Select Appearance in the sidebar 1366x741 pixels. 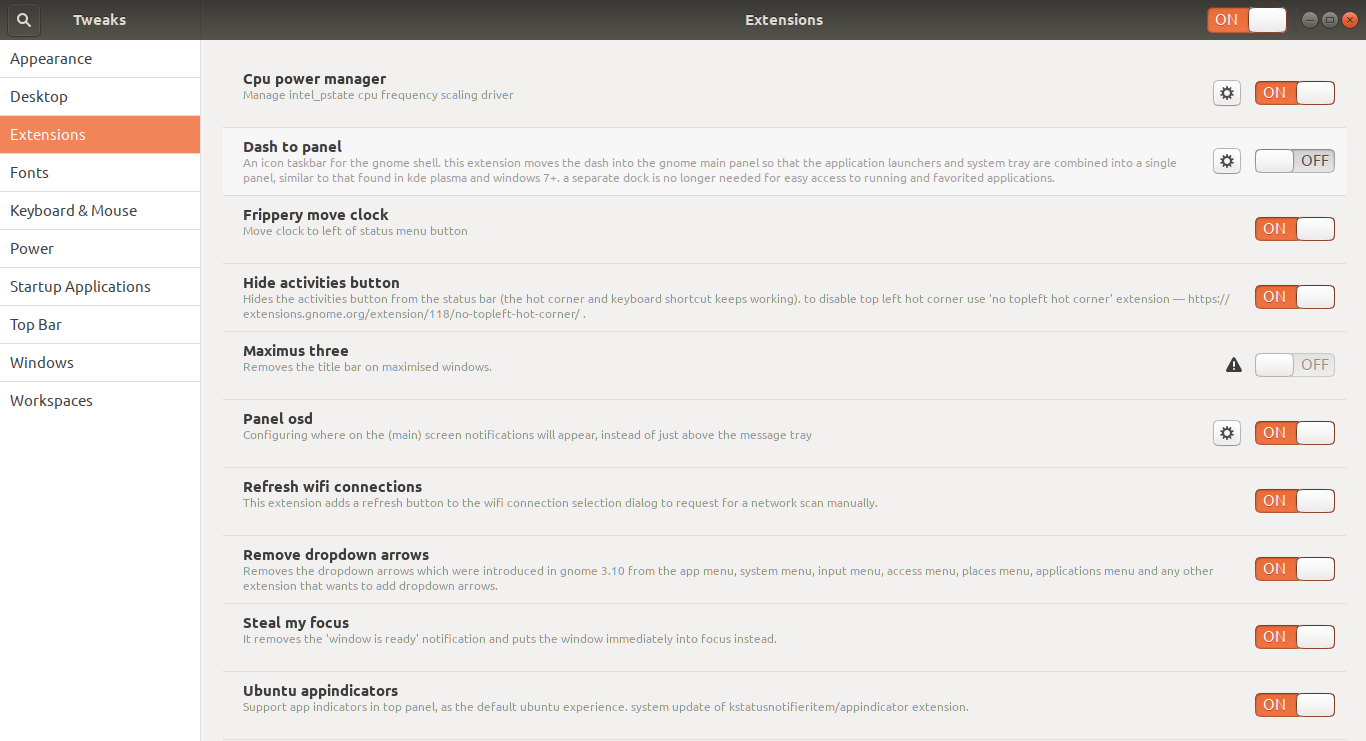(100, 59)
